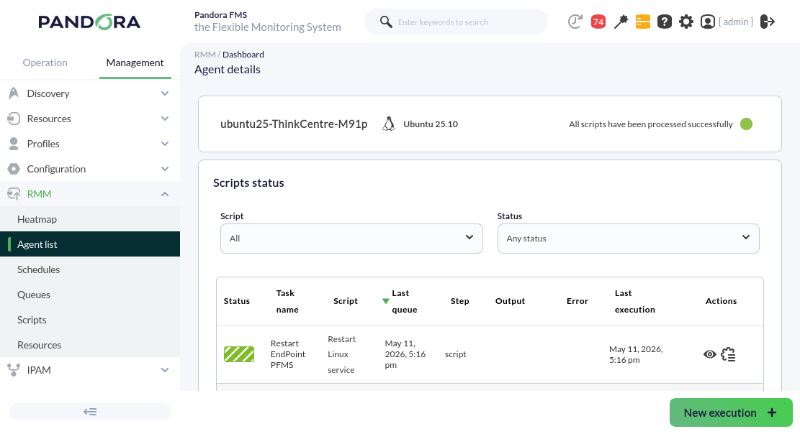The width and height of the screenshot is (800, 434).
Task: Click the Restart EndPoint PFMS task name
Action: click(288, 354)
